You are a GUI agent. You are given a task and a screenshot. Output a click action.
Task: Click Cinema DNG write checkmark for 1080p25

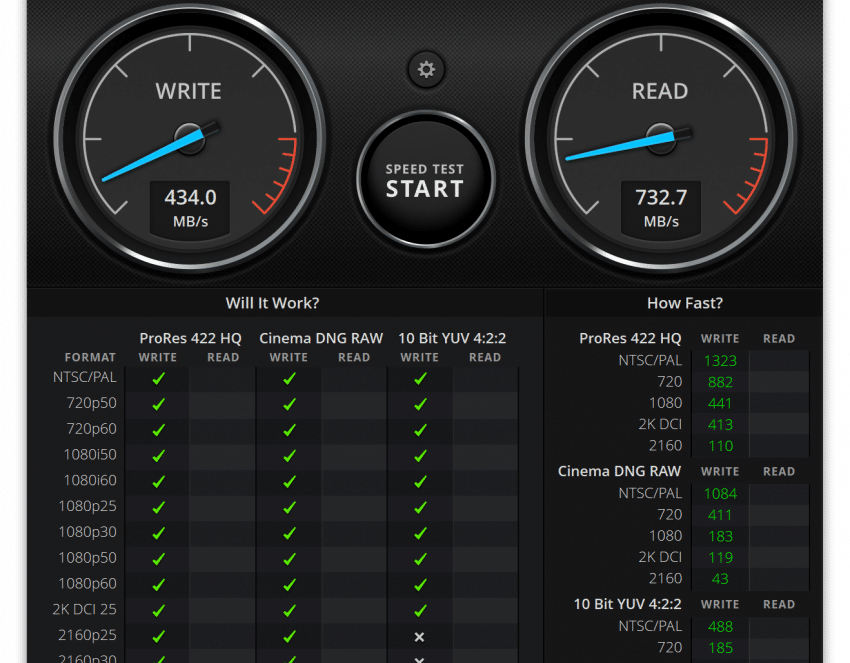[x=289, y=507]
